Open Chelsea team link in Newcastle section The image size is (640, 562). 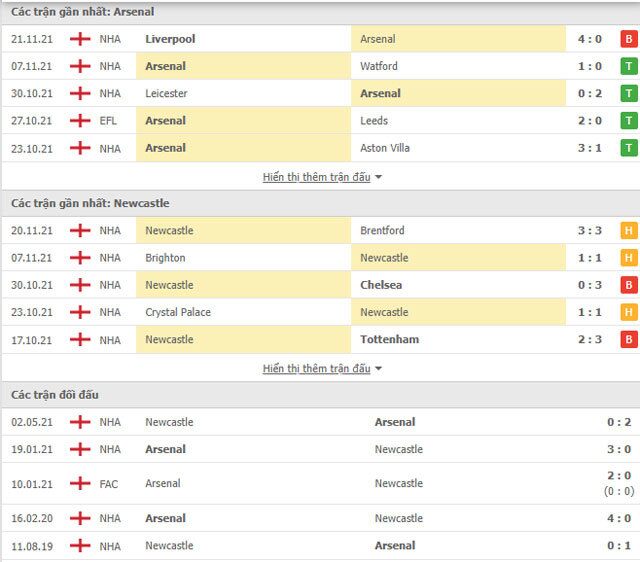(x=380, y=285)
